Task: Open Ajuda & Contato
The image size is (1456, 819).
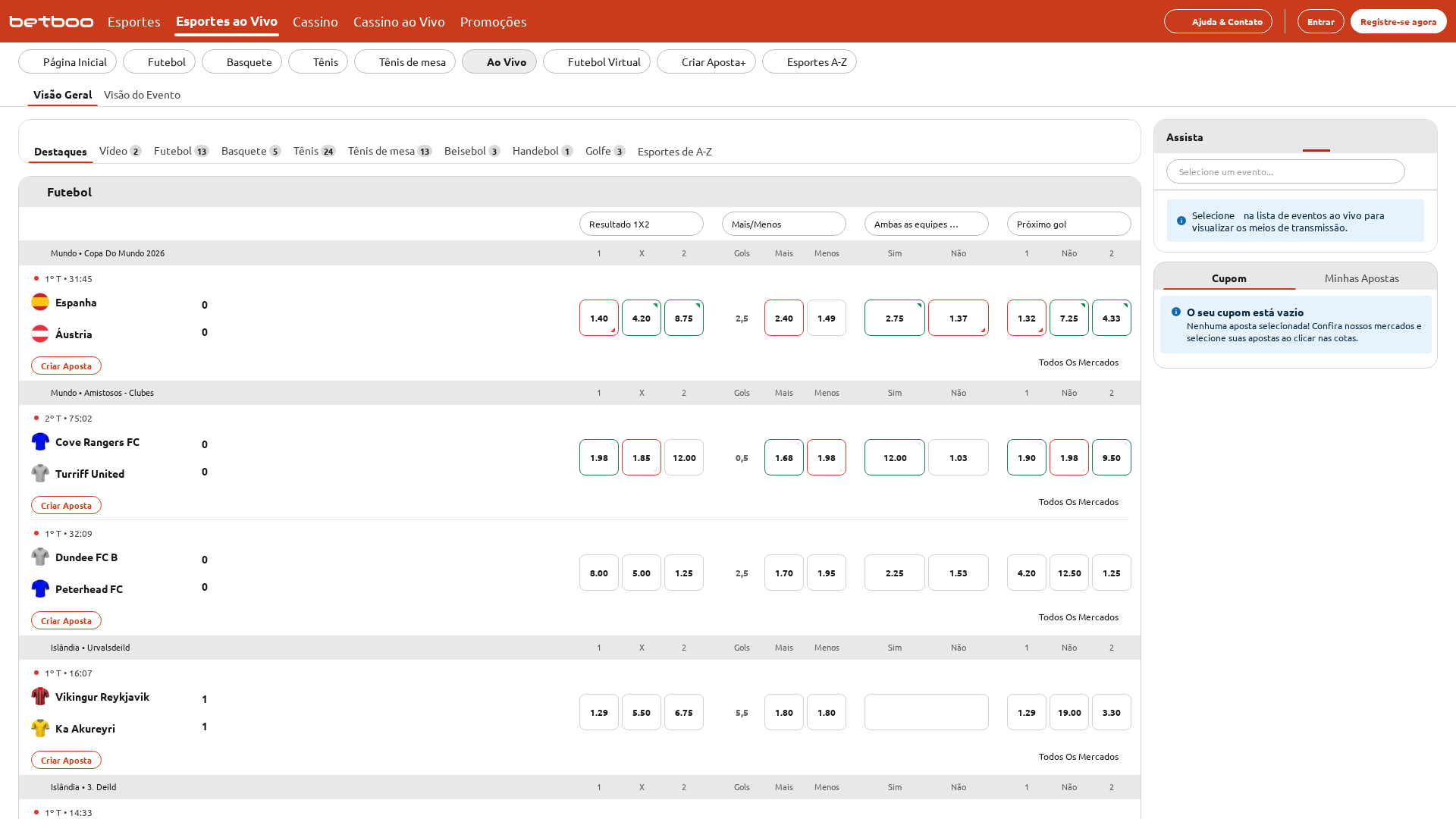Action: click(1218, 21)
